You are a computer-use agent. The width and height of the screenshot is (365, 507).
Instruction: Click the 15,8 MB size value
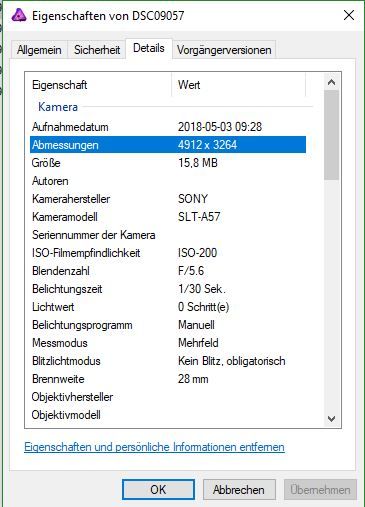pyautogui.click(x=198, y=163)
